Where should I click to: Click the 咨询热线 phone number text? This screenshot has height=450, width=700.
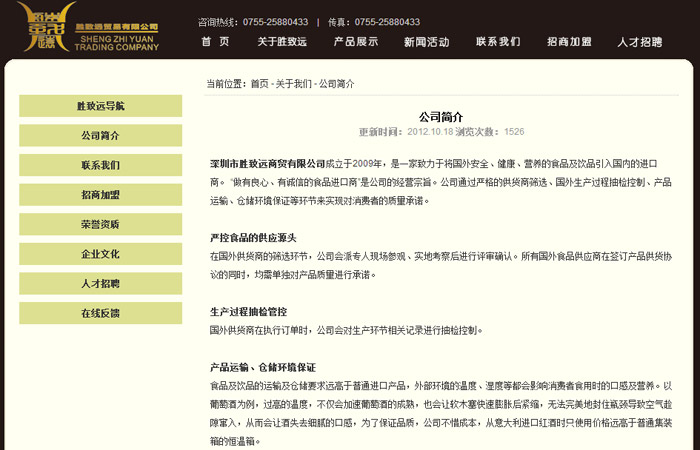click(x=253, y=22)
